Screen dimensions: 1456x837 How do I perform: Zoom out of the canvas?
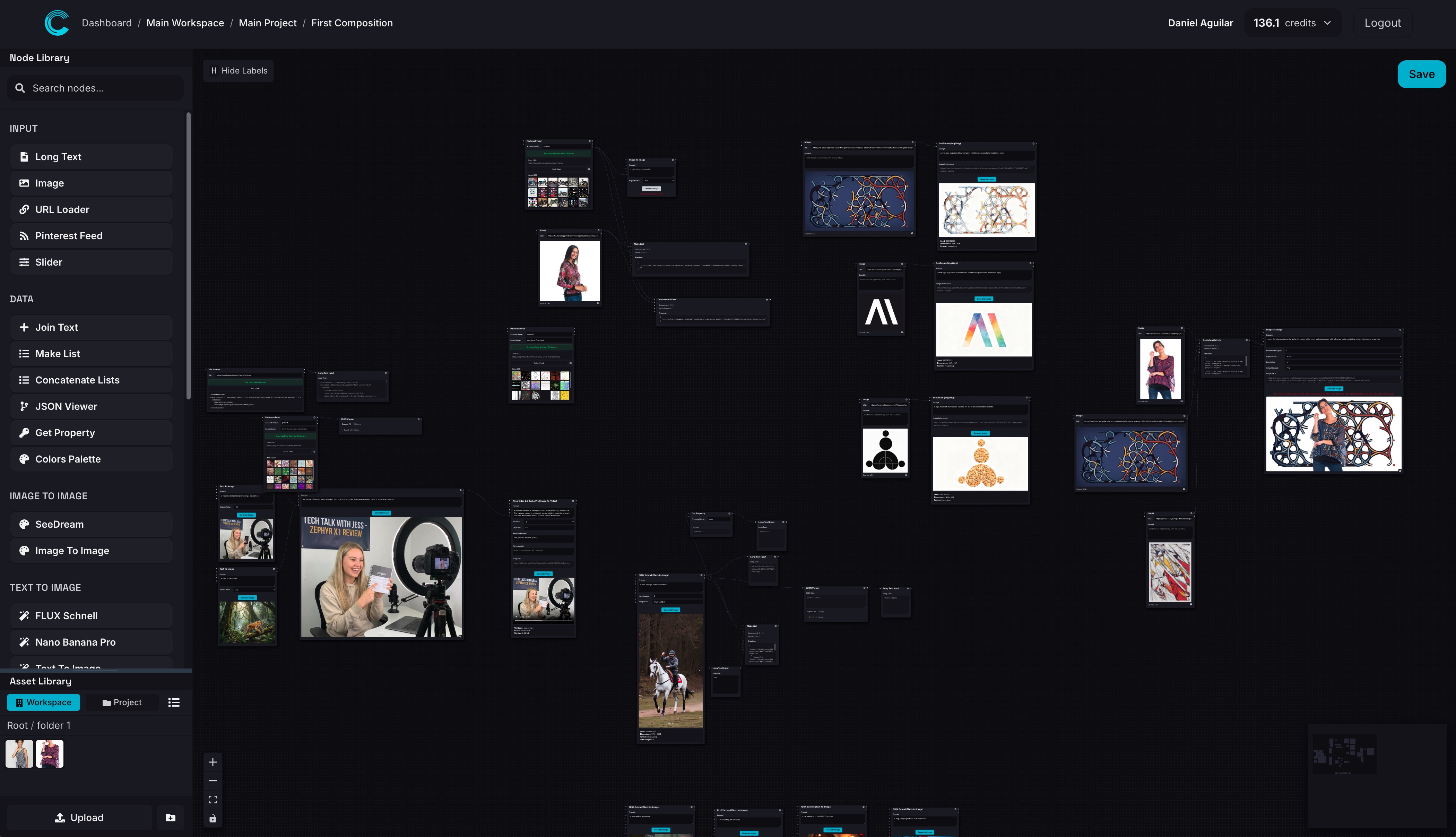[213, 781]
